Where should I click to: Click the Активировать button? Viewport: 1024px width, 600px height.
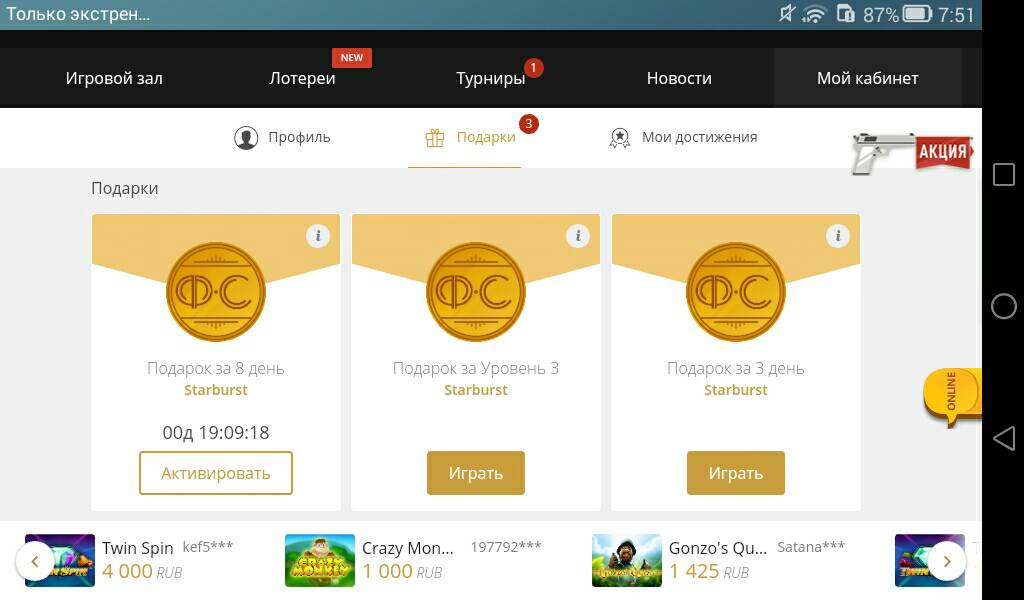216,473
